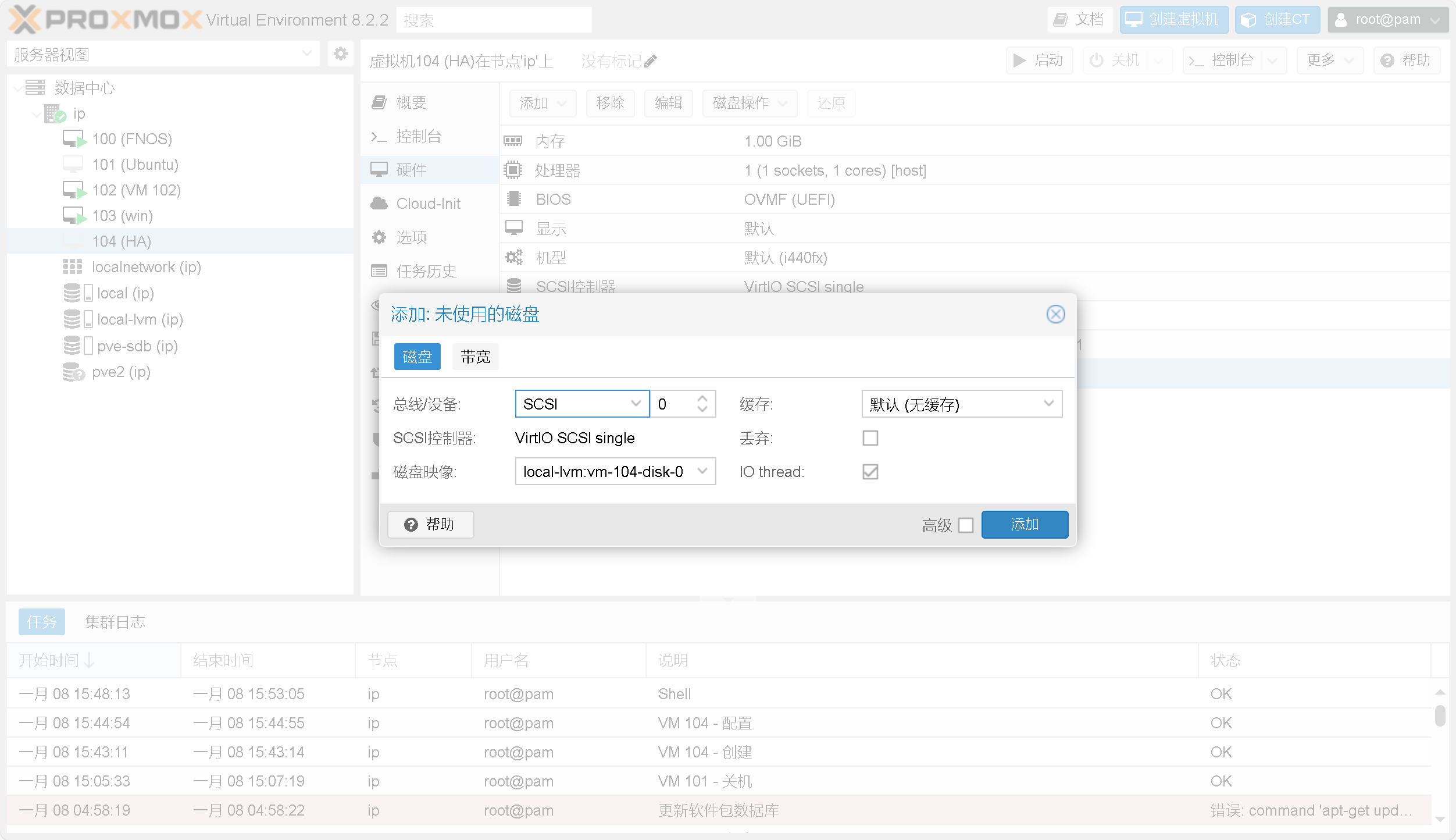Click the summary book icon
This screenshot has width=1456, height=840.
(379, 102)
